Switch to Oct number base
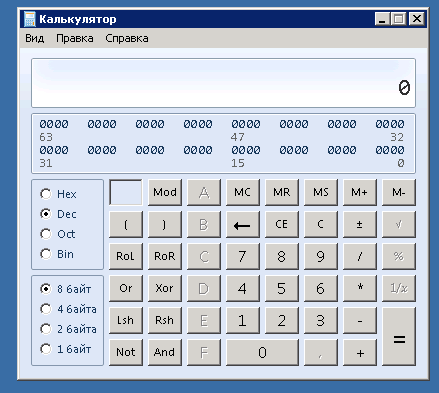 click(46, 234)
